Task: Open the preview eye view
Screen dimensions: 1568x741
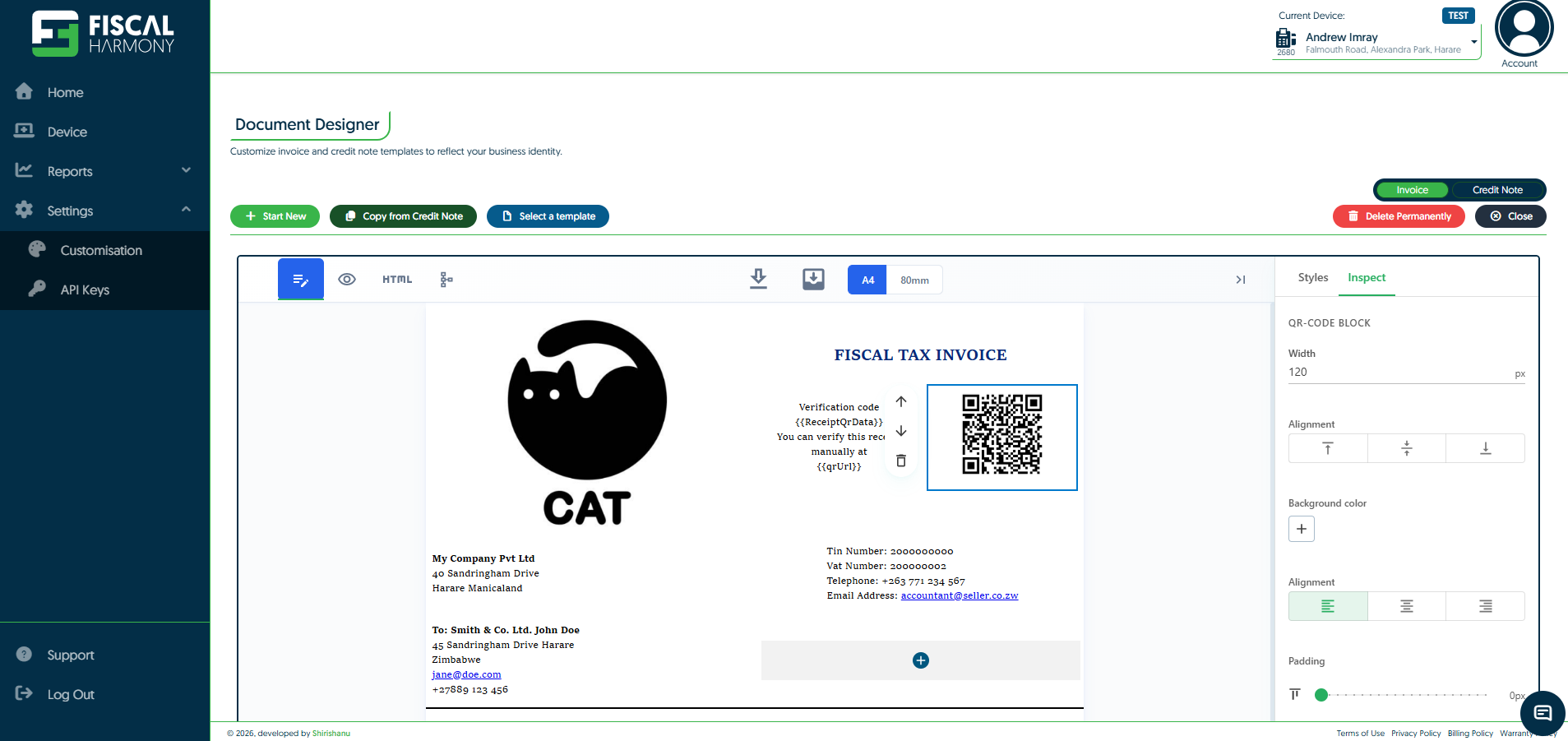Action: click(347, 280)
